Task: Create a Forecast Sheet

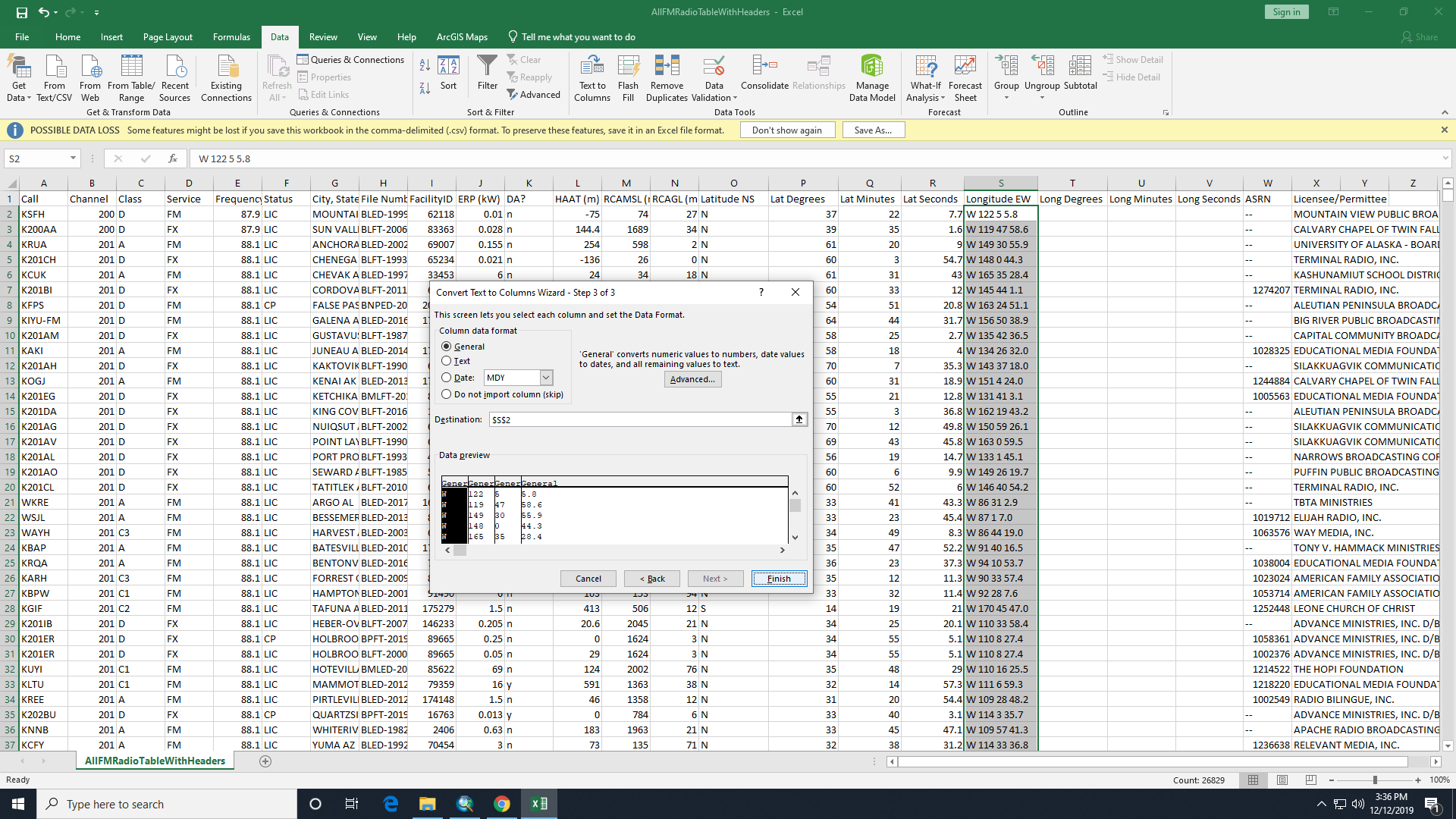Action: tap(965, 78)
